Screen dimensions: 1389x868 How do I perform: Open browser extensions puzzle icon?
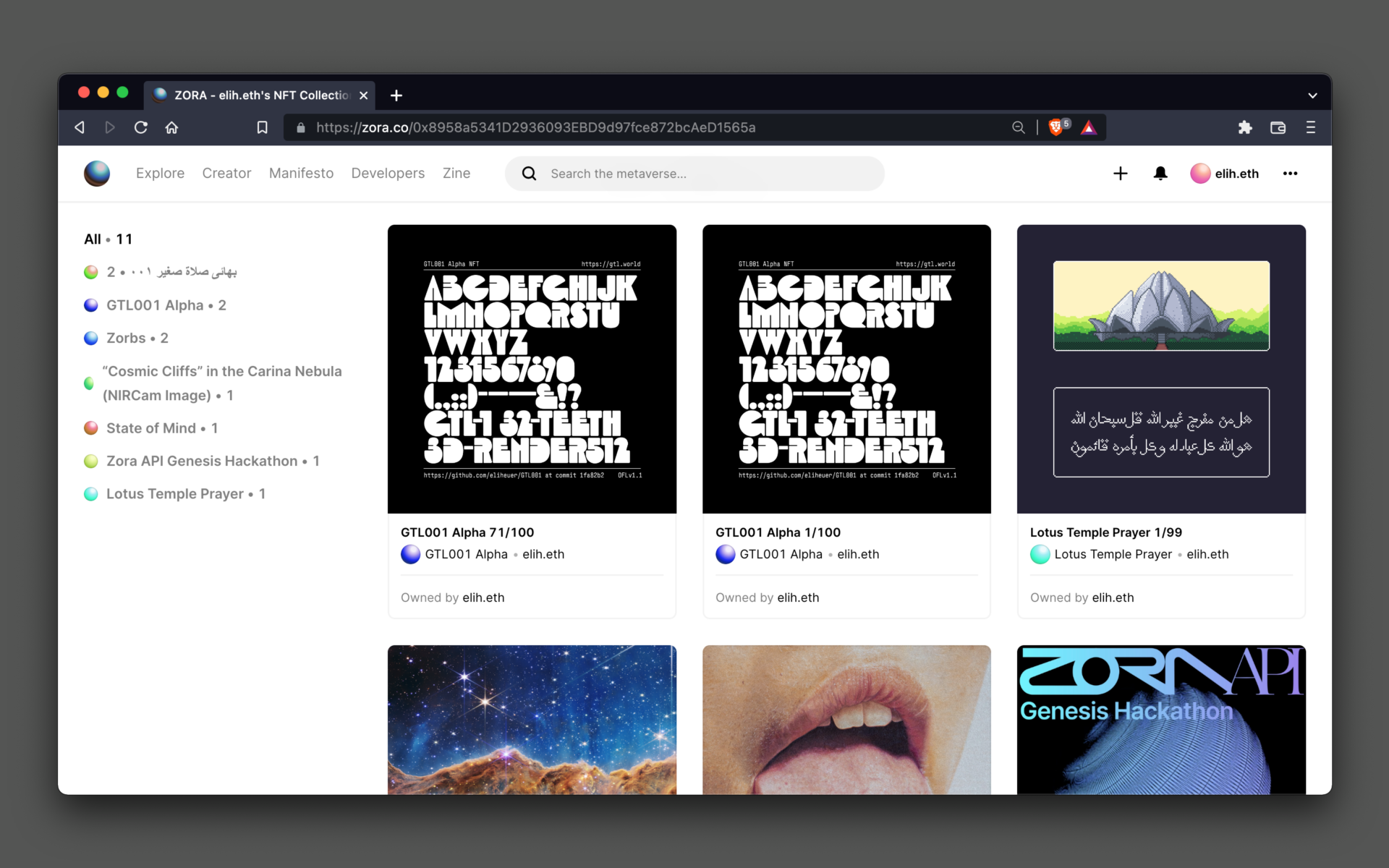(1245, 127)
